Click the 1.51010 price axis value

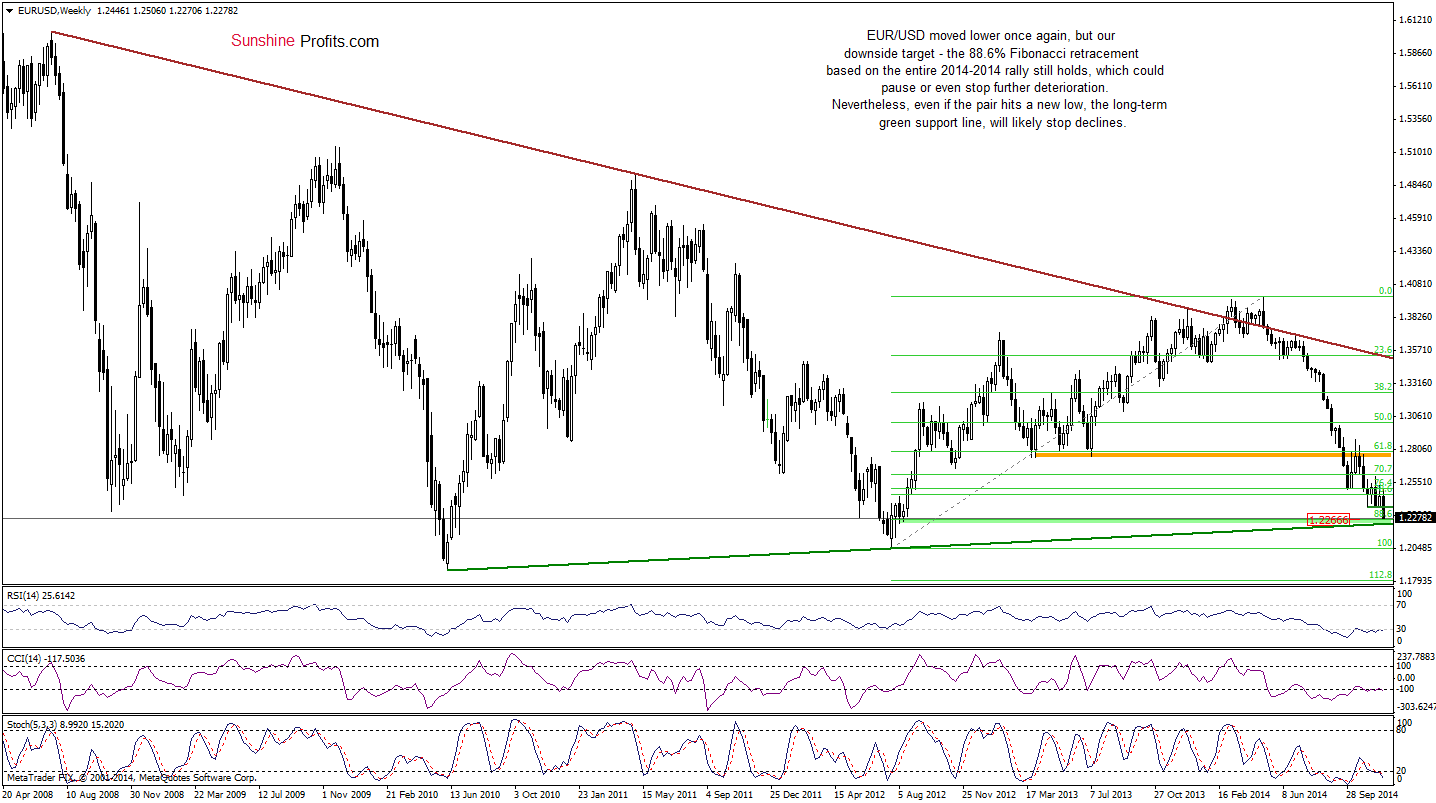coord(1415,152)
